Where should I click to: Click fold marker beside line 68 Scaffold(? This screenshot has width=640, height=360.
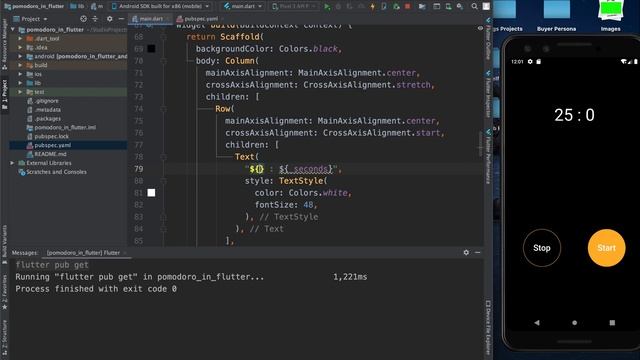click(163, 37)
